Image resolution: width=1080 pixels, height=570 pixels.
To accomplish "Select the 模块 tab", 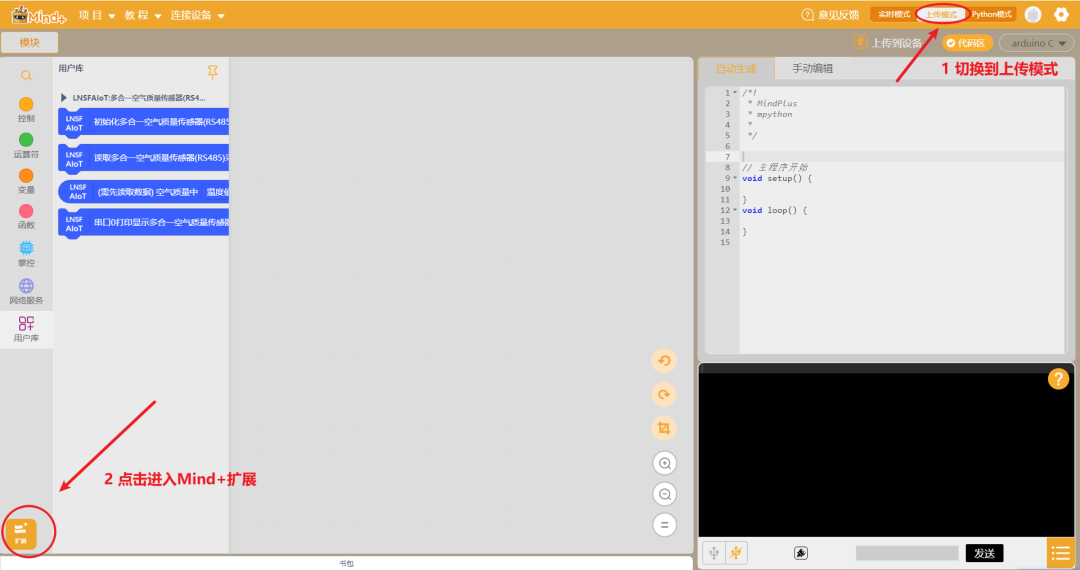I will (30, 42).
